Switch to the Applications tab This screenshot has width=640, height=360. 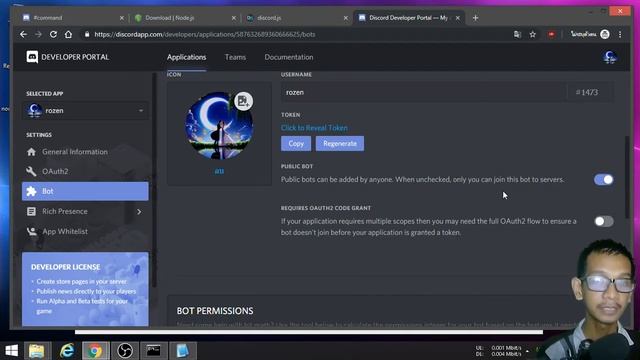click(187, 57)
